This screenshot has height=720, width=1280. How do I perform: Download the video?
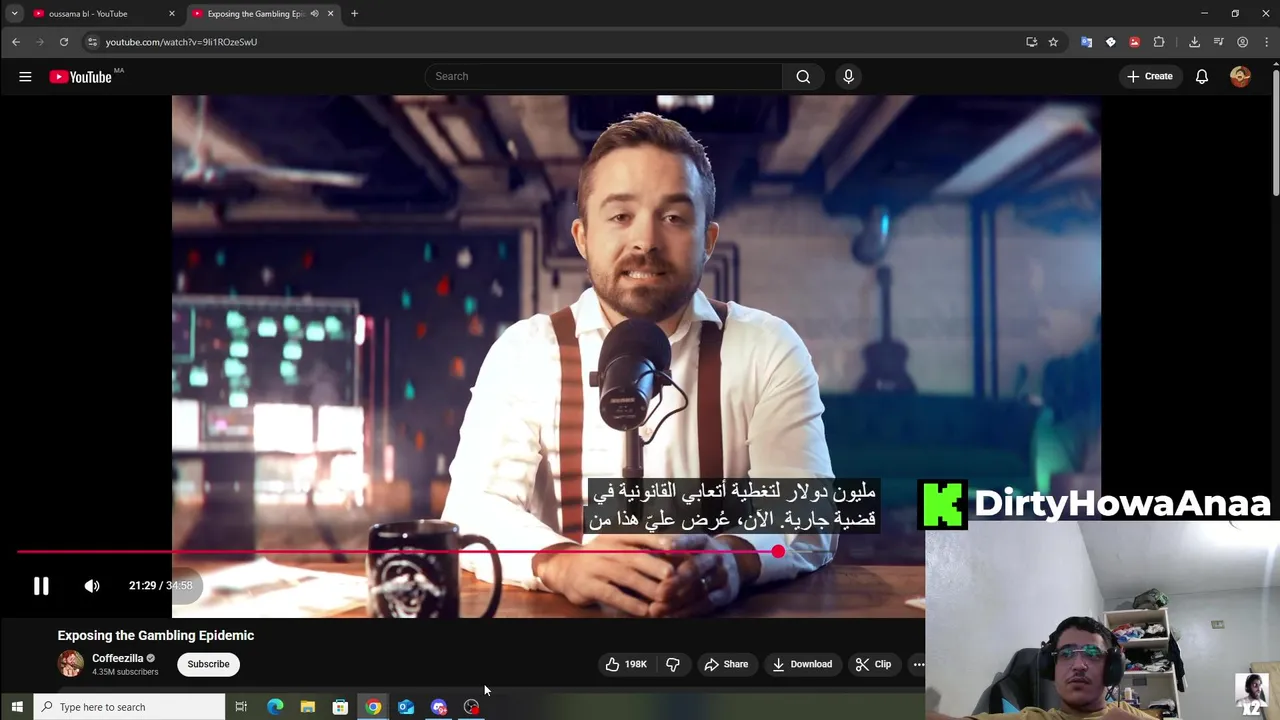pyautogui.click(x=802, y=664)
